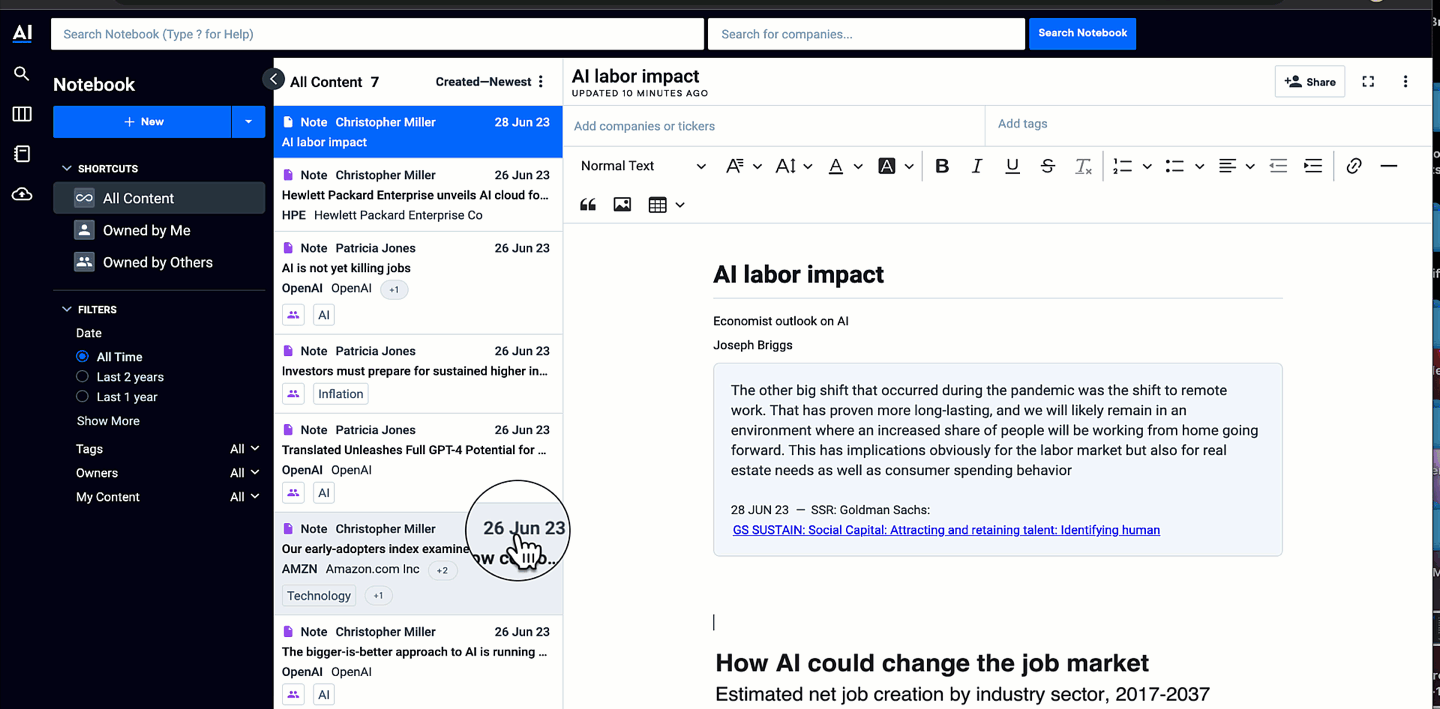Open the cloud upload icon in sidebar
The width and height of the screenshot is (1440, 709).
[22, 194]
